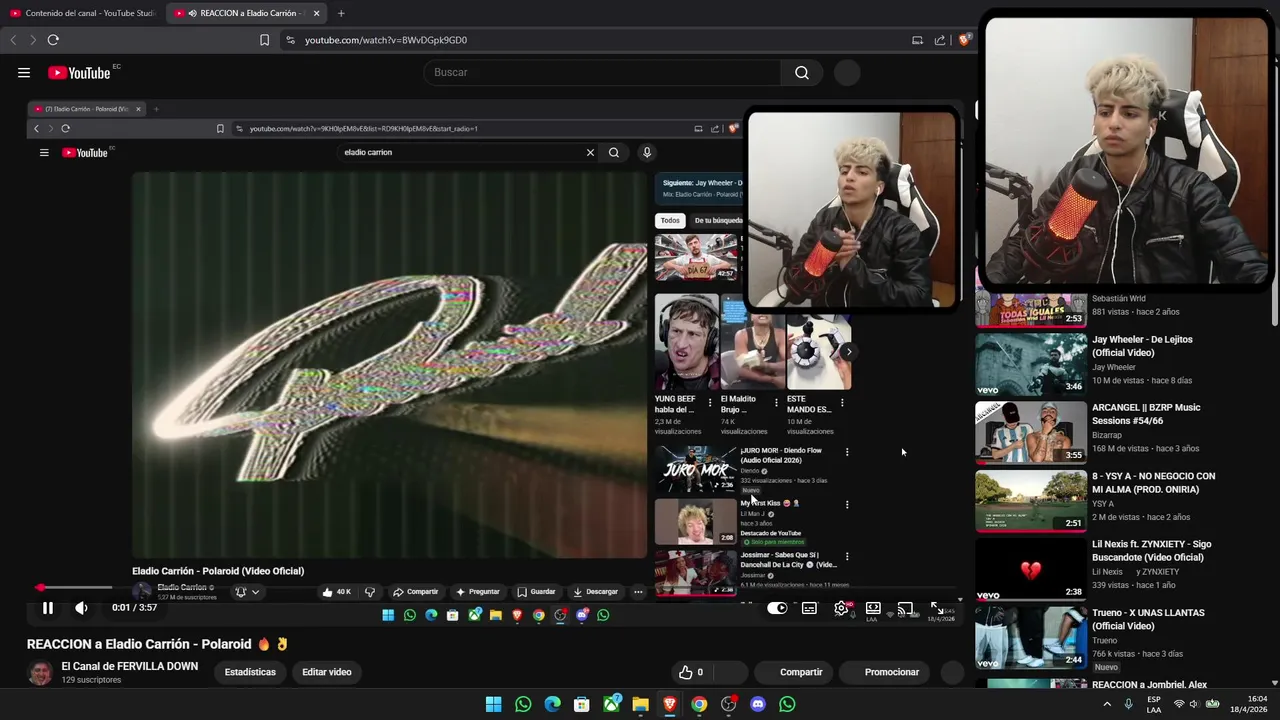
Task: Open a new browser tab with plus
Action: pyautogui.click(x=341, y=13)
